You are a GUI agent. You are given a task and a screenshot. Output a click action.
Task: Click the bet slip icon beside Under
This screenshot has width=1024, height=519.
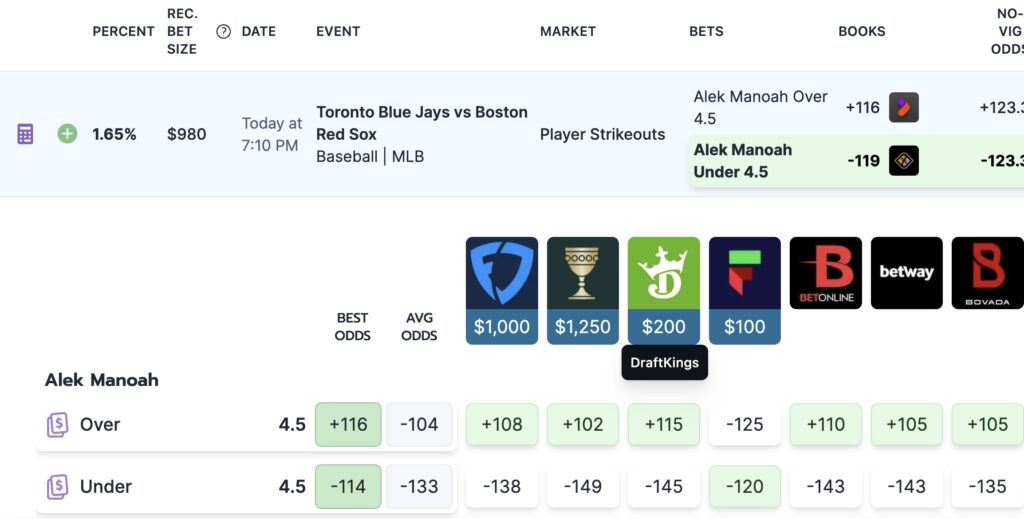click(57, 487)
